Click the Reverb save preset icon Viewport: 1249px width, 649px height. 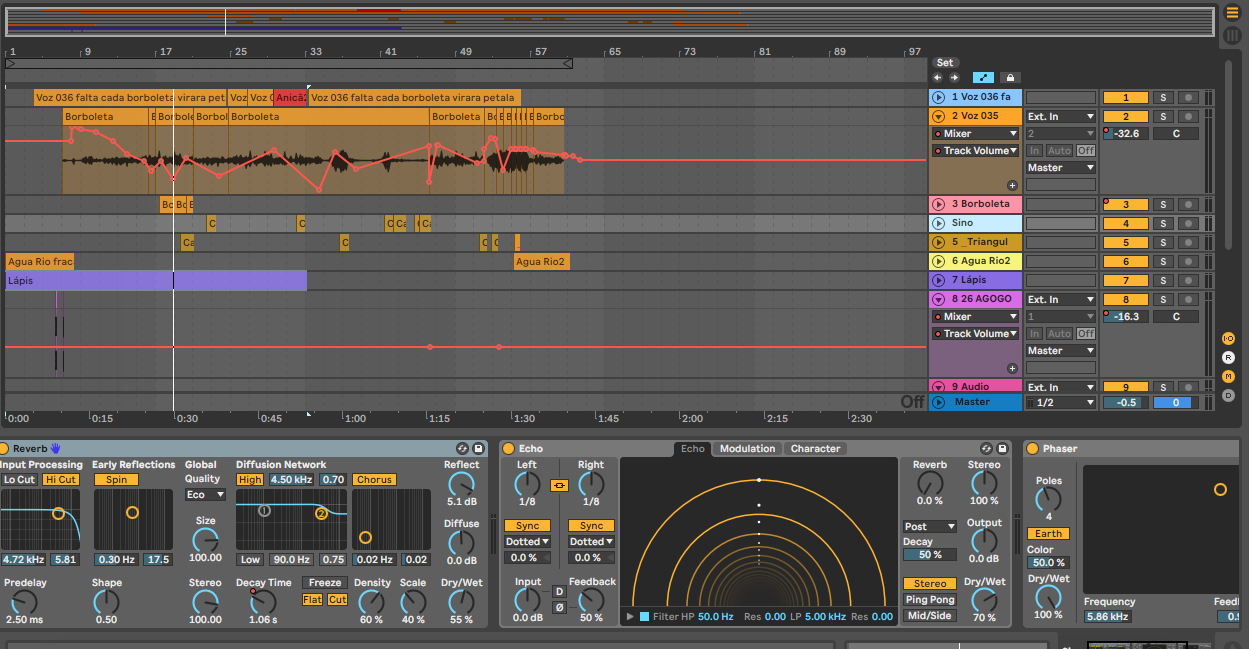pyautogui.click(x=479, y=449)
